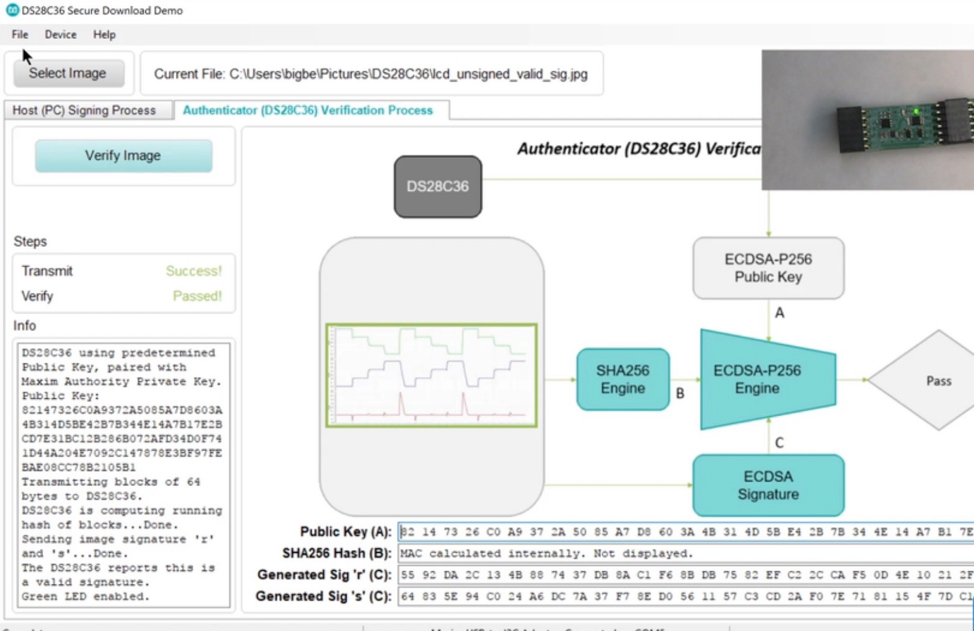Image resolution: width=974 pixels, height=631 pixels.
Task: Click the Current File path field
Action: (x=371, y=74)
